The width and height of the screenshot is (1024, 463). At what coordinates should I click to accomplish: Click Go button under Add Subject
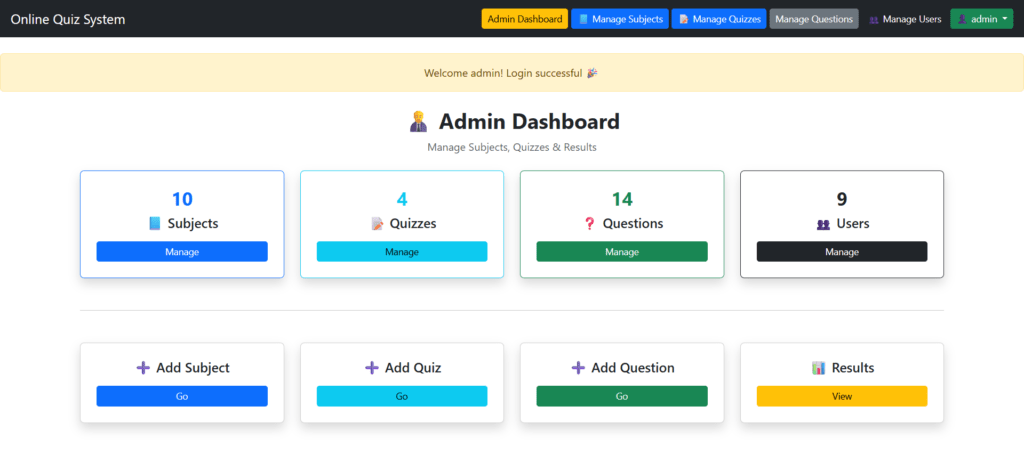(x=182, y=396)
